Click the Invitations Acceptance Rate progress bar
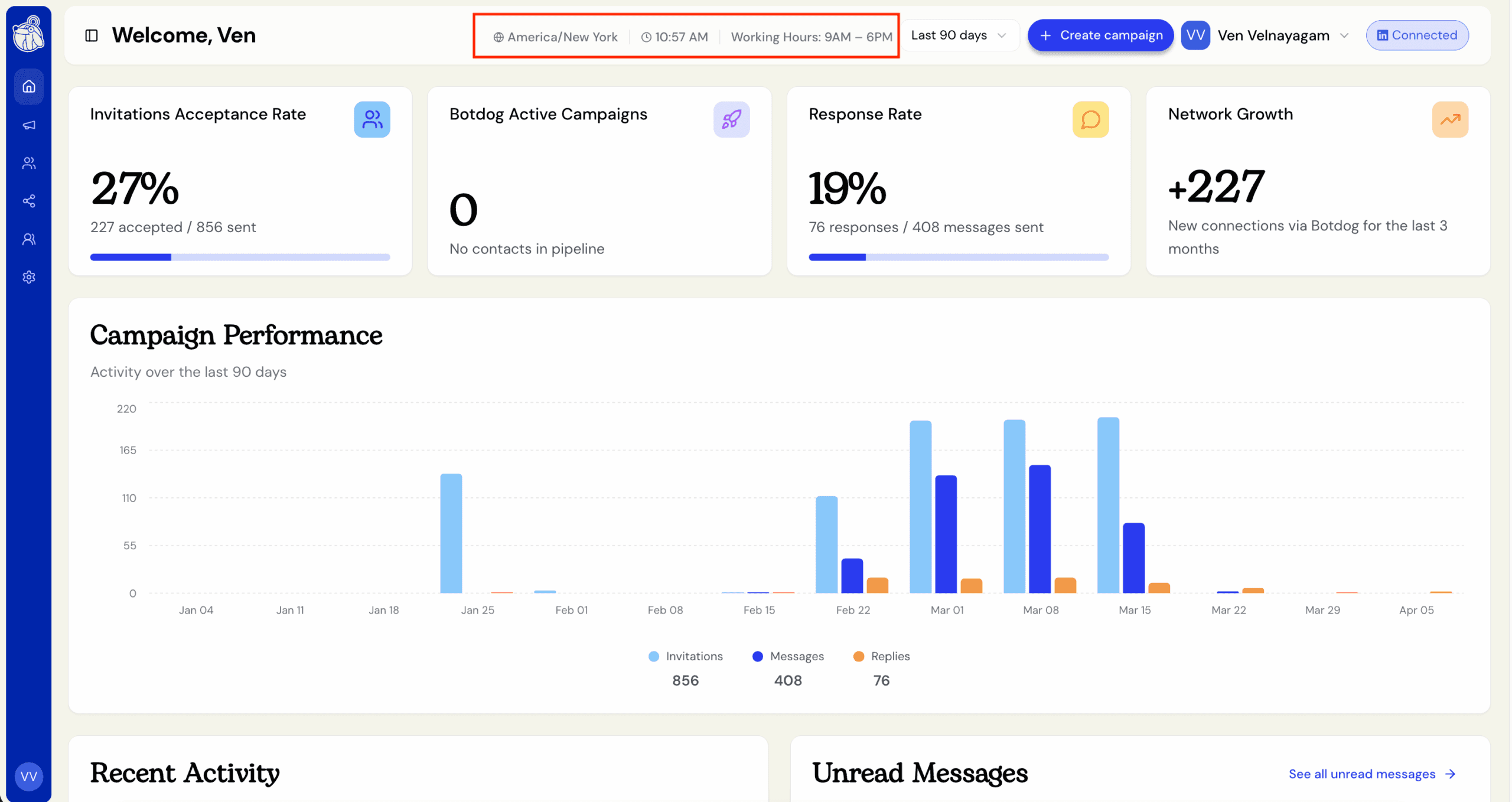This screenshot has height=802, width=1512. point(239,257)
